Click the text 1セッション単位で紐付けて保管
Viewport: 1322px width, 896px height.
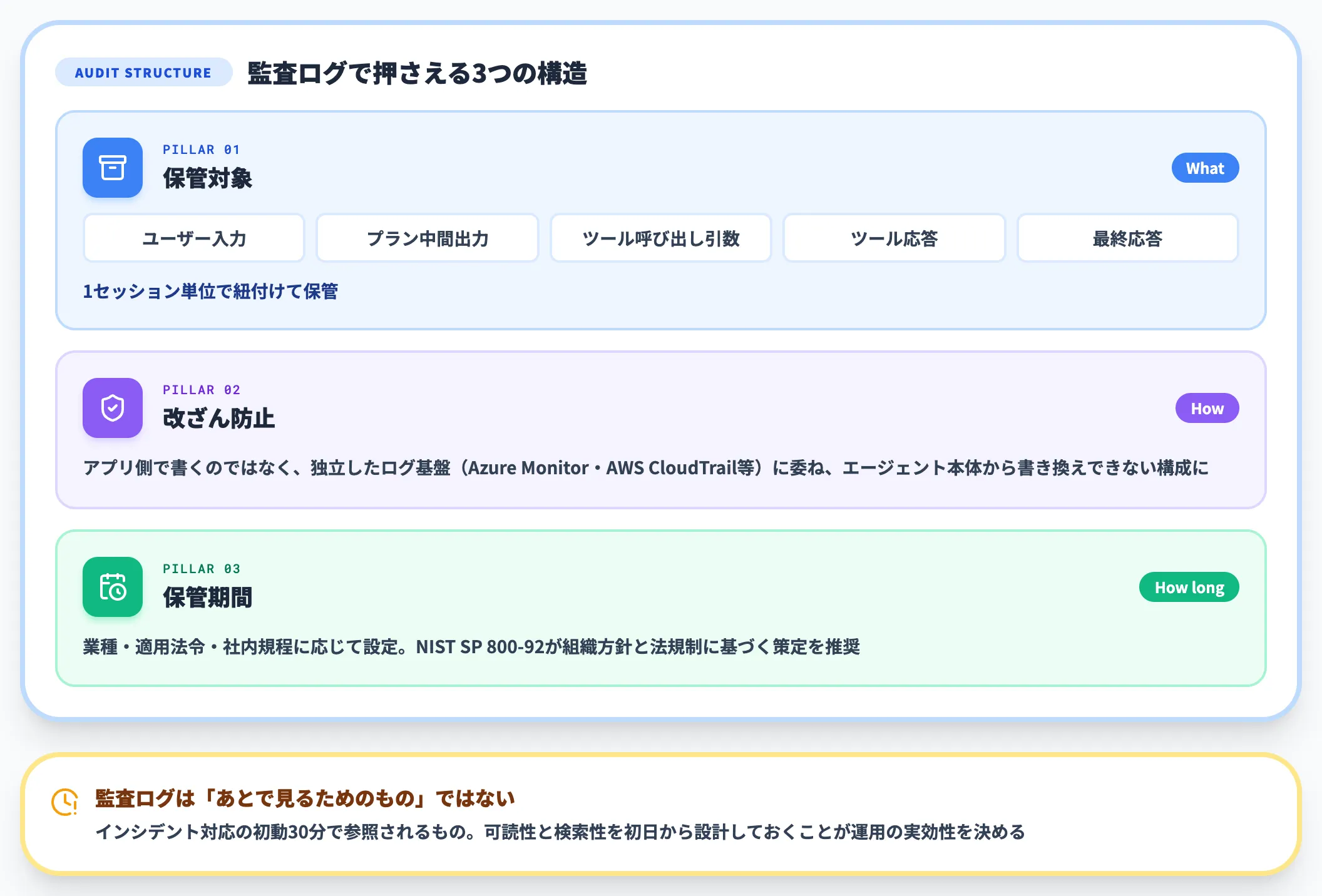(210, 291)
